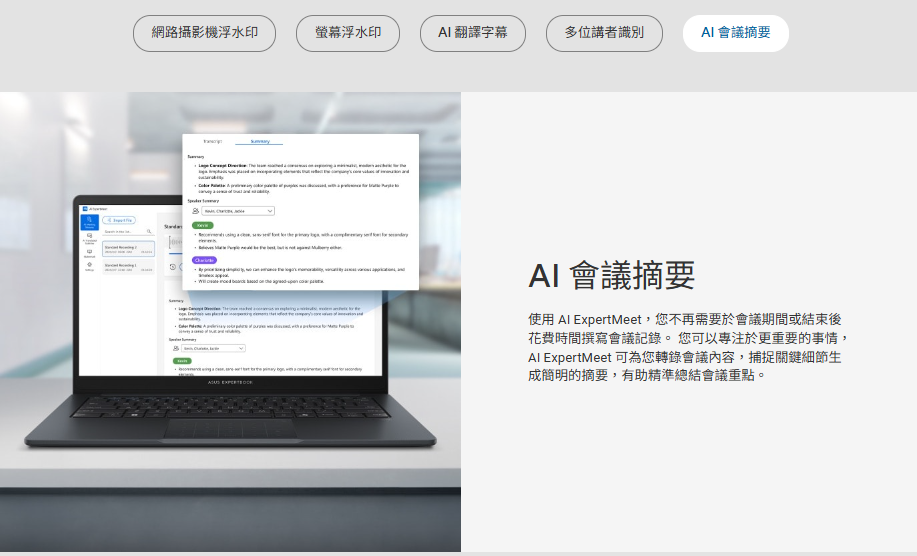Click the search magnifier icon in file list
917x556 pixels.
click(150, 231)
